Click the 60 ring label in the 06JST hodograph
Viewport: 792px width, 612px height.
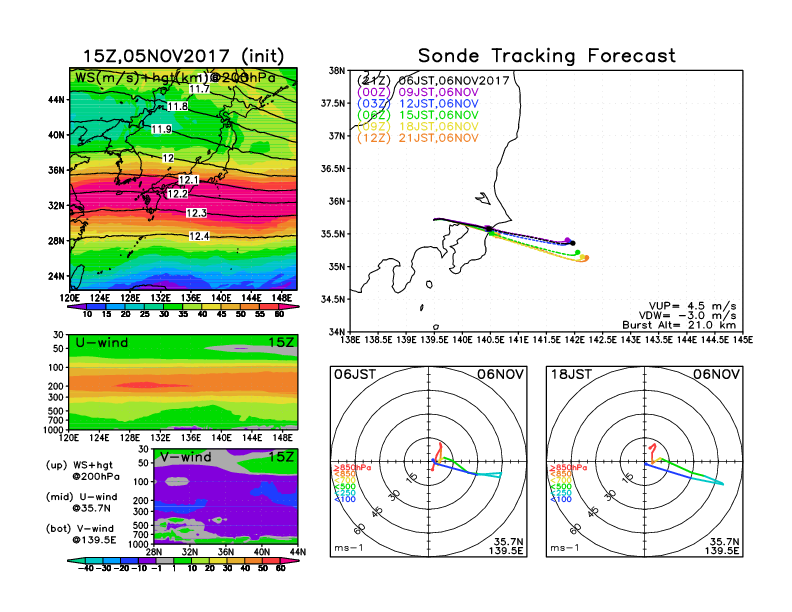click(360, 529)
